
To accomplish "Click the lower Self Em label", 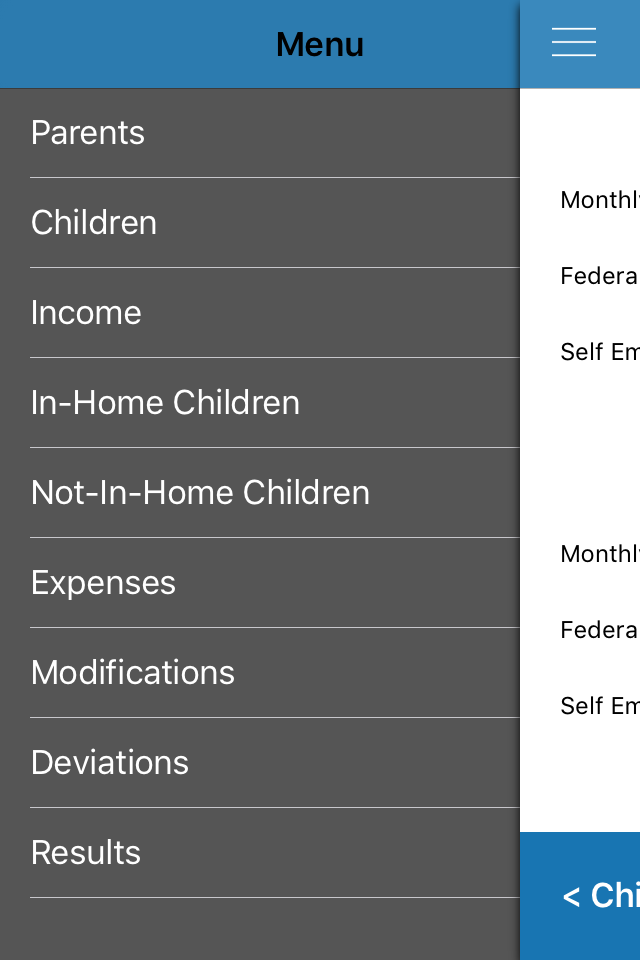I will pos(600,706).
